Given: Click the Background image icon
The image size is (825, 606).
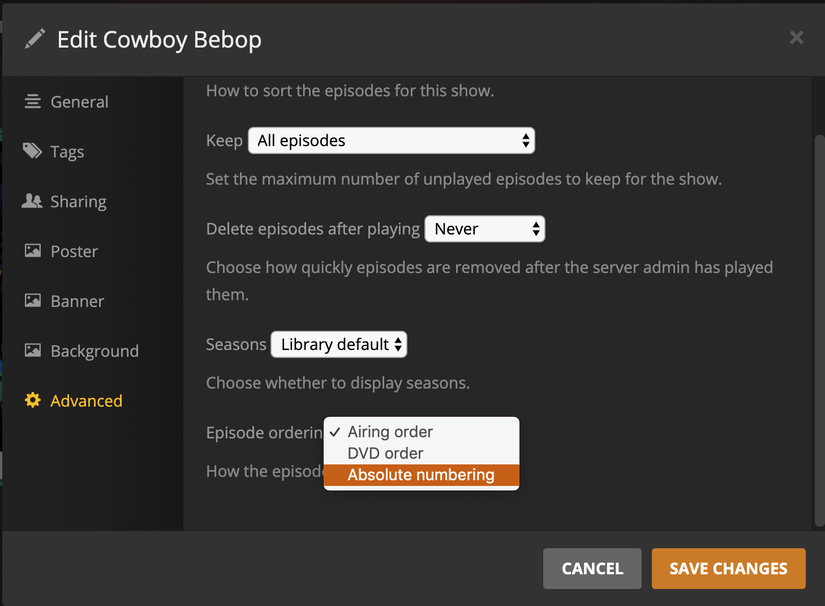Looking at the screenshot, I should 33,351.
